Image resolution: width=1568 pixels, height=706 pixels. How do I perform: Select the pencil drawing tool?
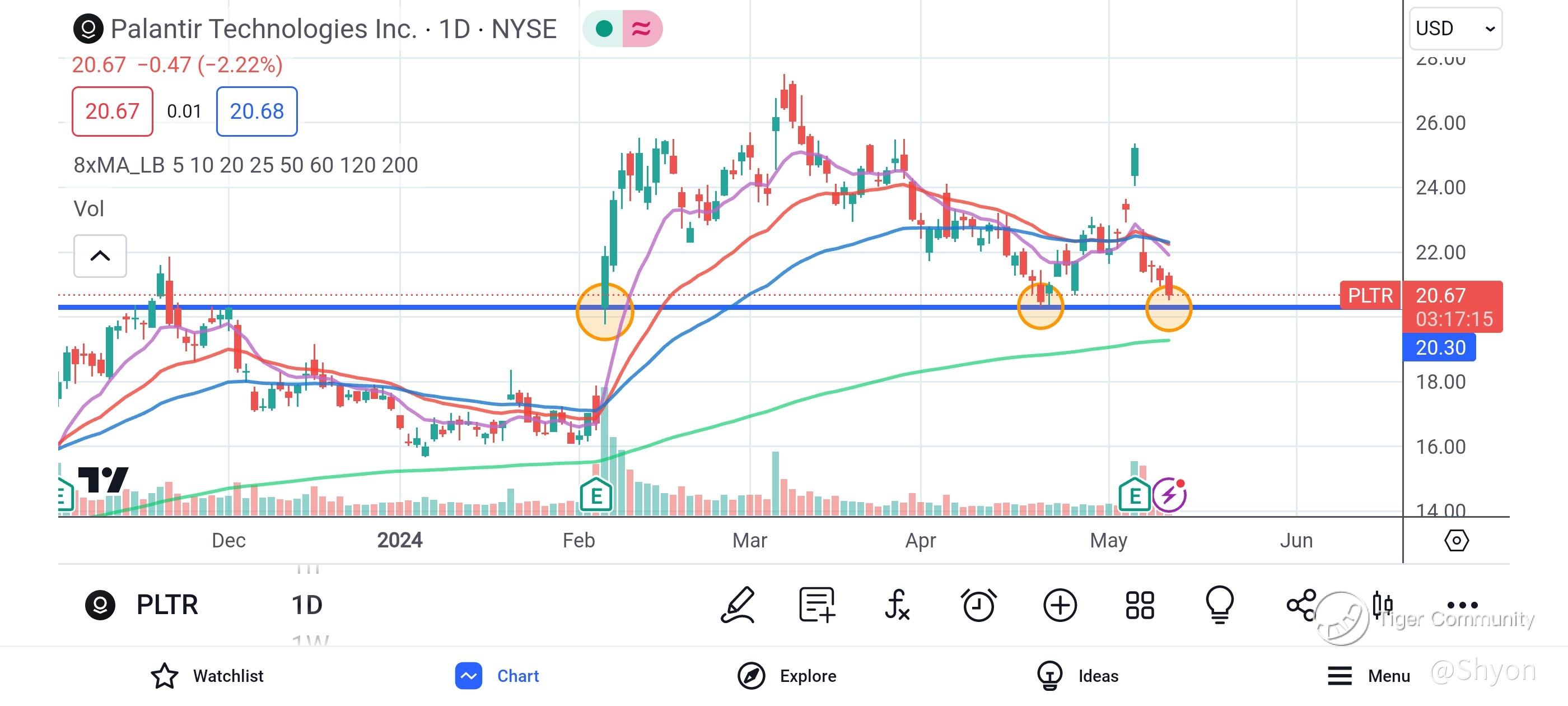(738, 605)
